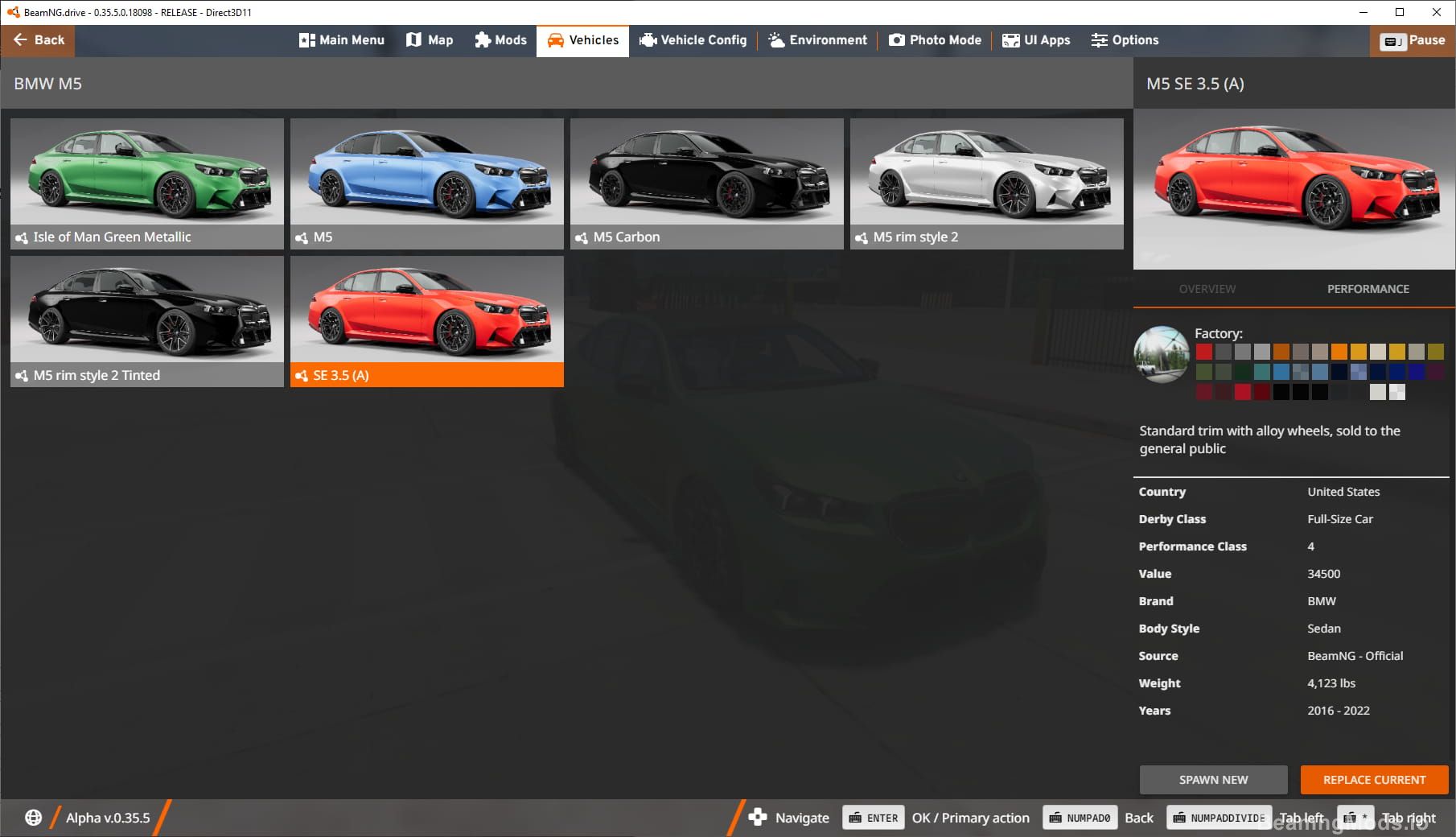
Task: Click the config icon beside M5 rim style 2 Tinted
Action: tap(22, 376)
